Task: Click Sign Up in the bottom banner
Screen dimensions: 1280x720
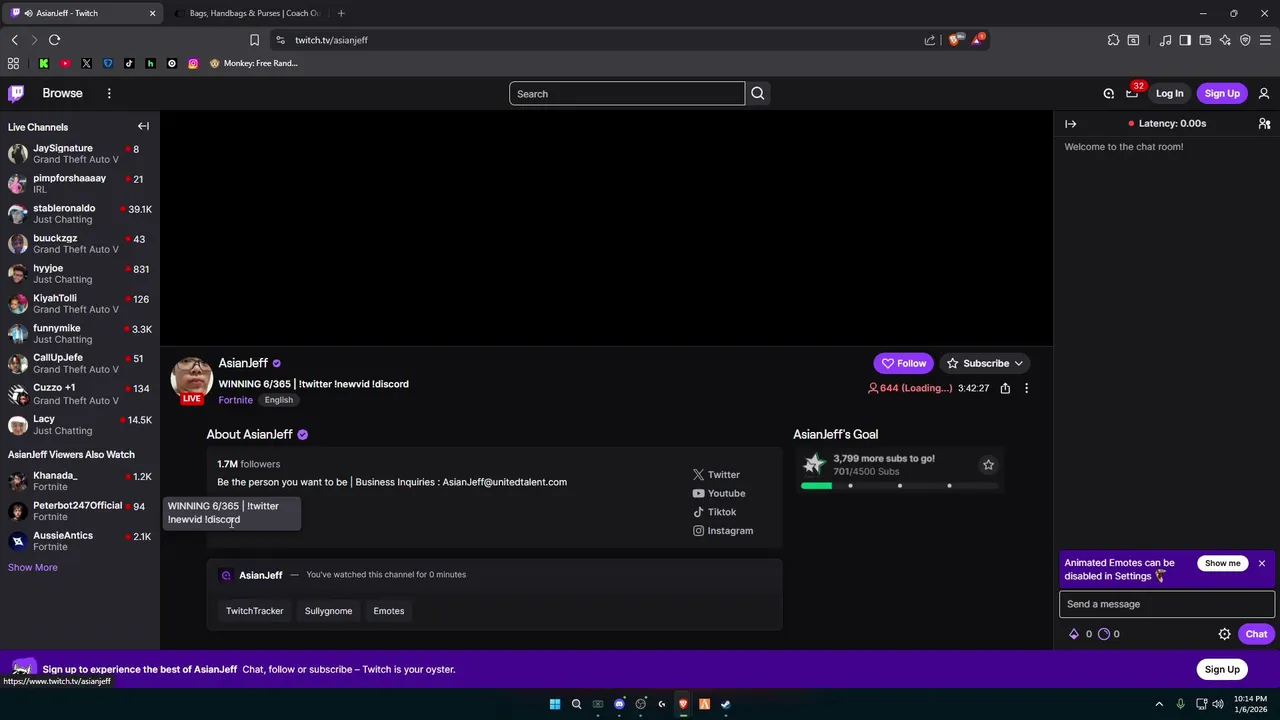Action: click(x=1222, y=669)
